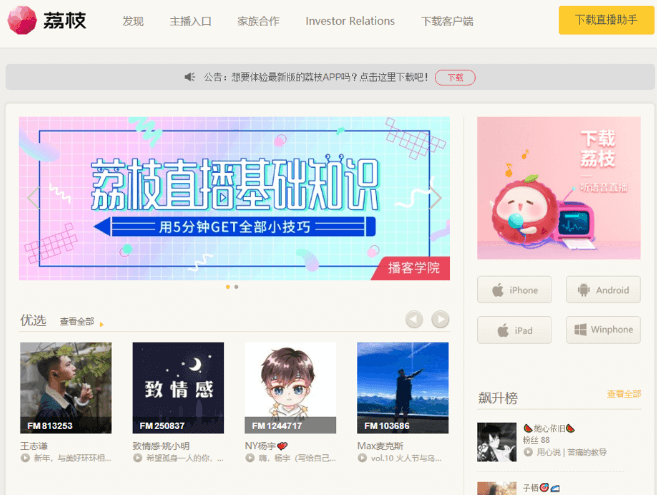Image resolution: width=657 pixels, height=495 pixels.
Task: Open the 下载荔枝 promo image
Action: click(559, 188)
